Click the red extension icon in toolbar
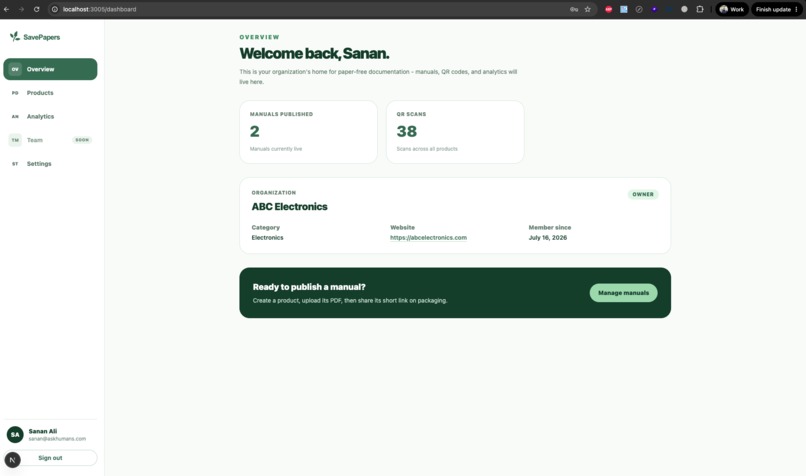Image resolution: width=806 pixels, height=476 pixels. [609, 9]
